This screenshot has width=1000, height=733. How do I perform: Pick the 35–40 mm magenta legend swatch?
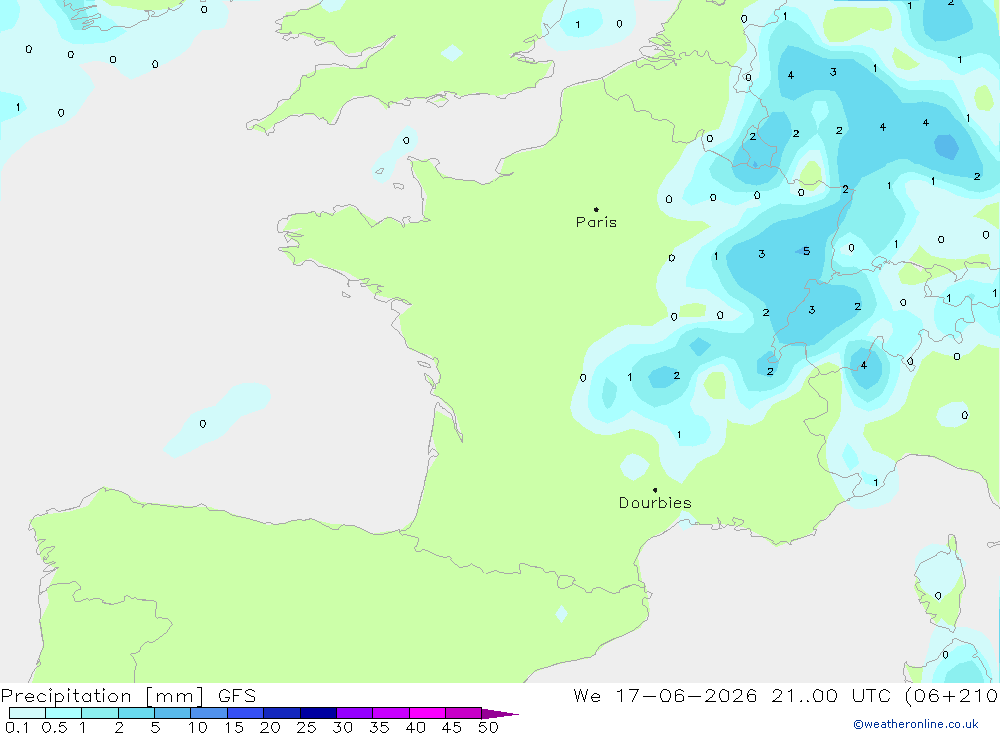pyautogui.click(x=390, y=713)
